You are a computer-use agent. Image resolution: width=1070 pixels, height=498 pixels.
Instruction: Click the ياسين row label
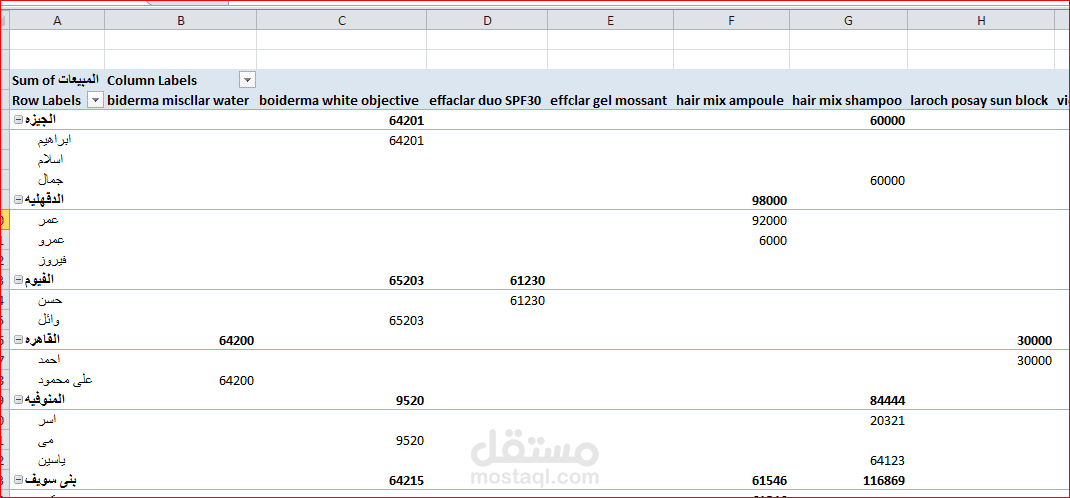[x=52, y=460]
